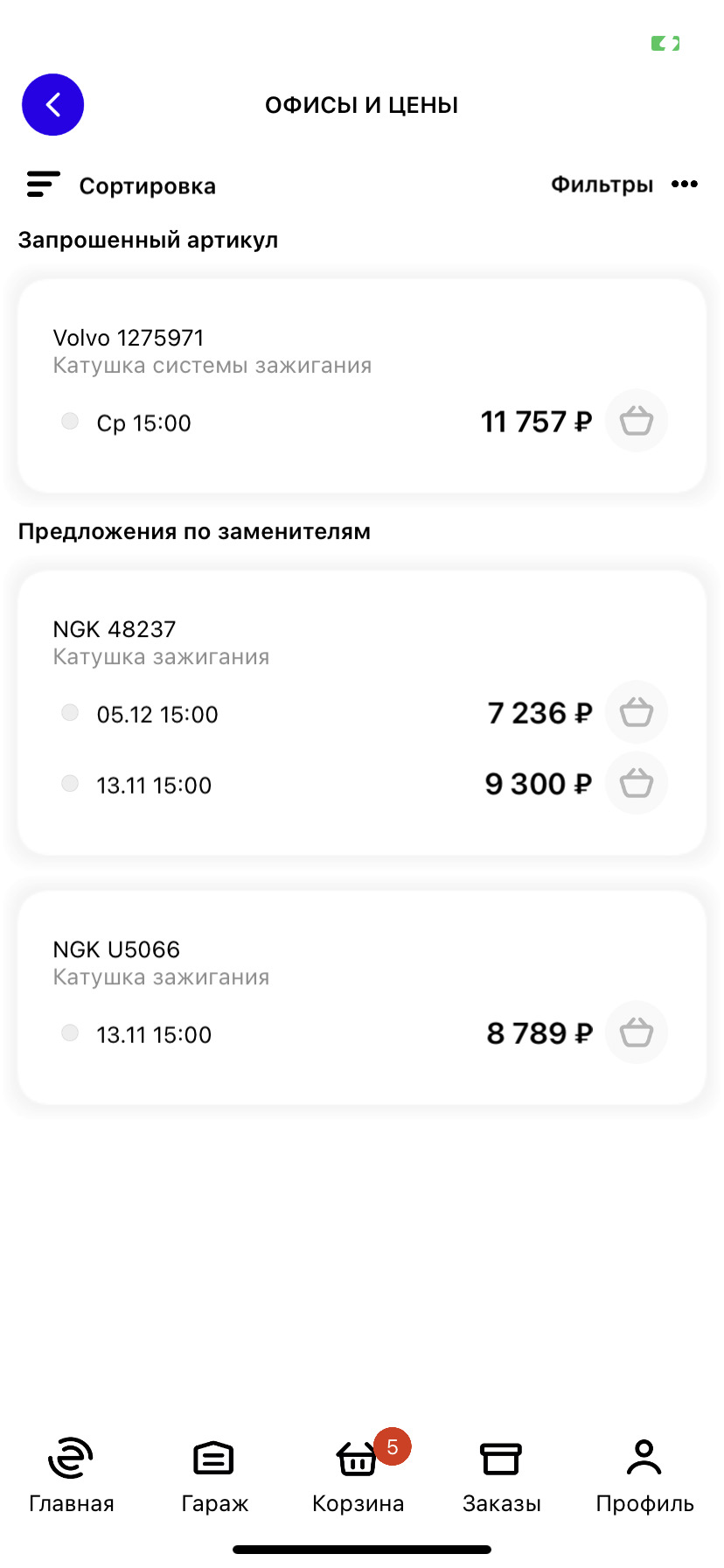Add NGK U5066 at 8 789 ₽ to basket

(637, 1032)
